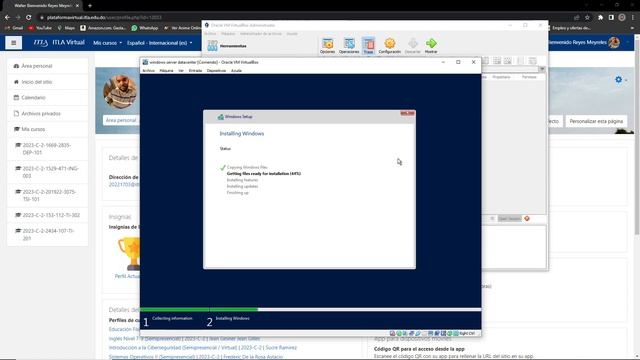The width and height of the screenshot is (640, 360).
Task: Reload the page in Chrome
Action: pyautogui.click(x=29, y=17)
